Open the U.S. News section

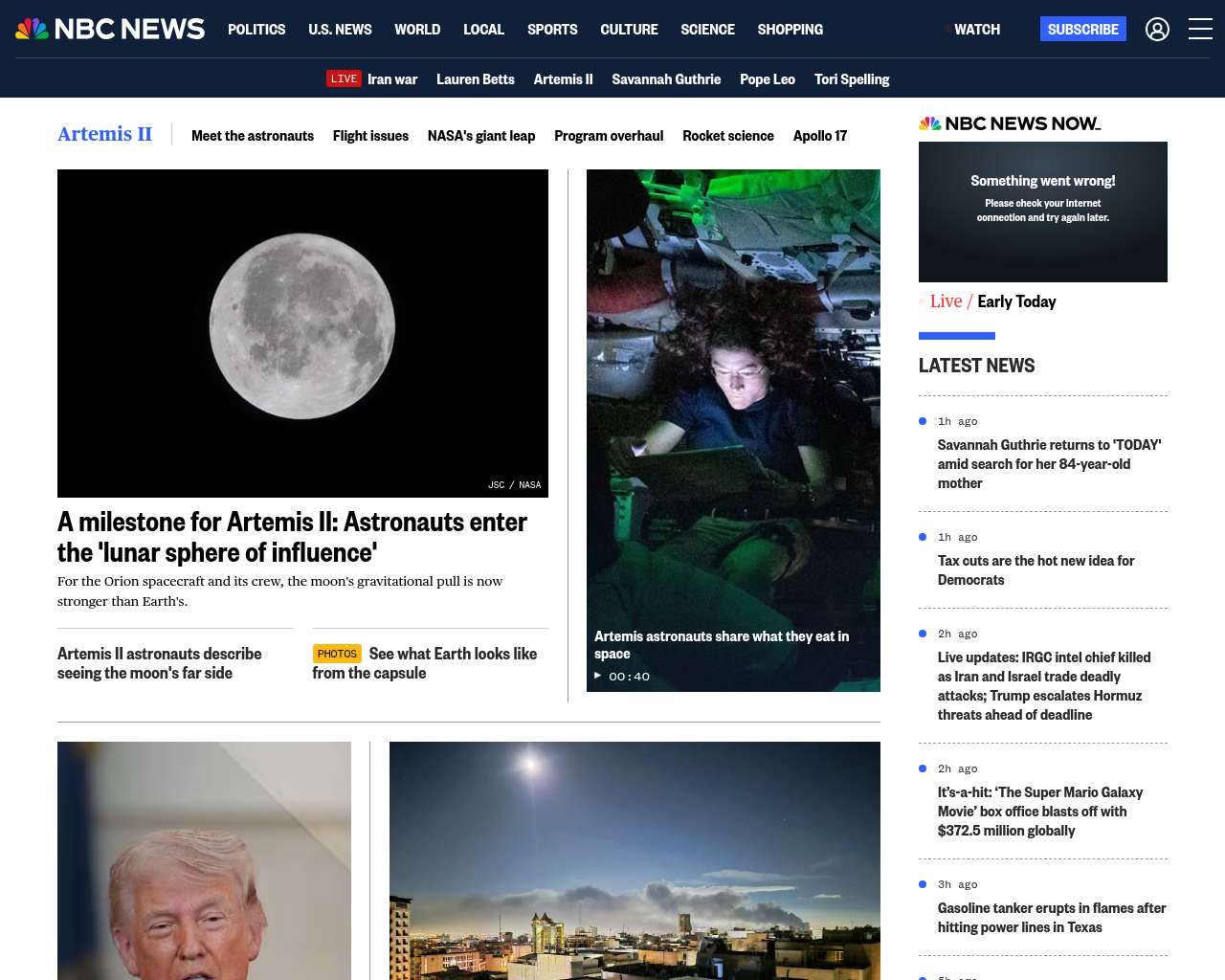coord(340,30)
